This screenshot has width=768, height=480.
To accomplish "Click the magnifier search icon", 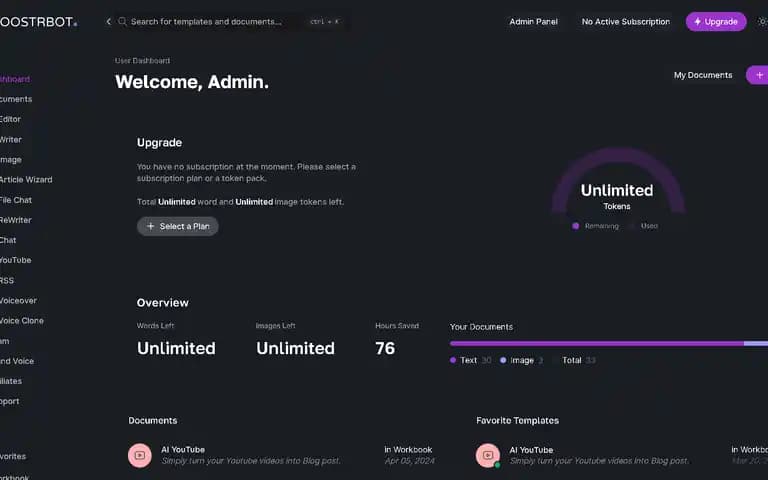I will pyautogui.click(x=122, y=22).
